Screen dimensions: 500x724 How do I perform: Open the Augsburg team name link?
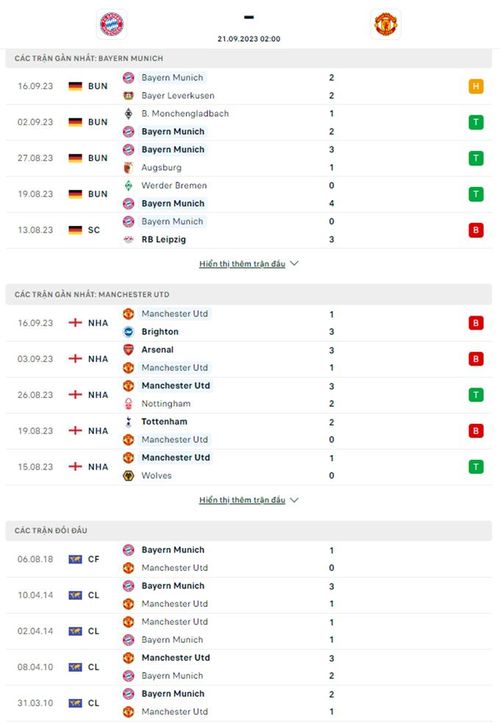point(161,168)
